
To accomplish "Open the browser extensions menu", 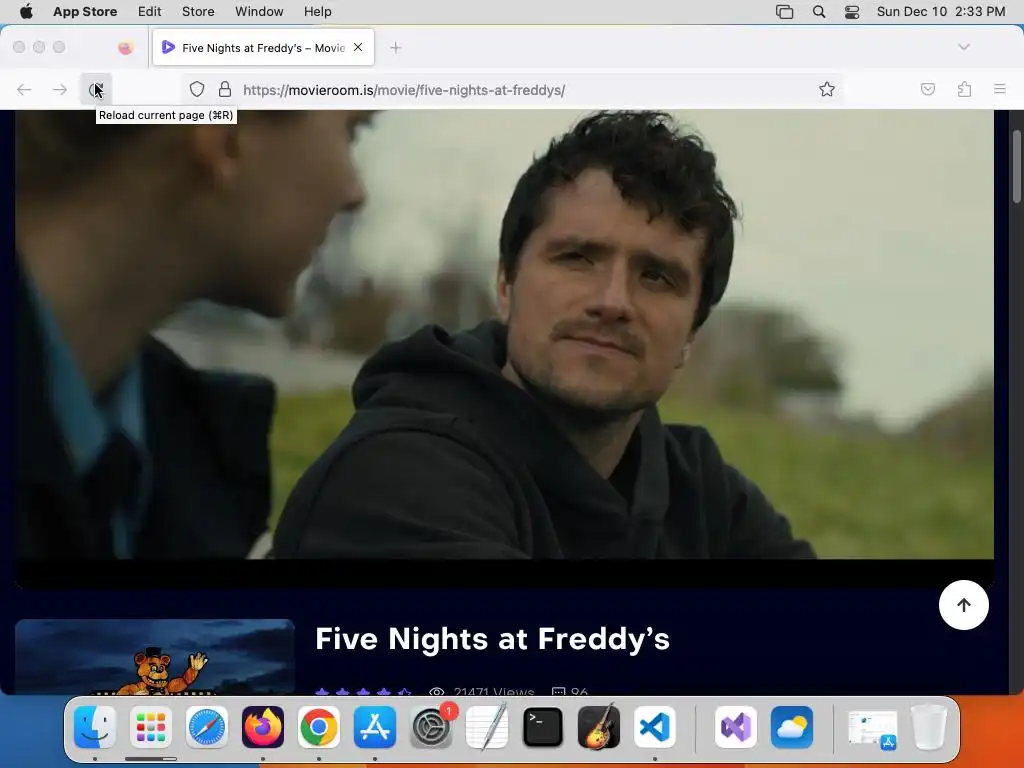I will (964, 89).
